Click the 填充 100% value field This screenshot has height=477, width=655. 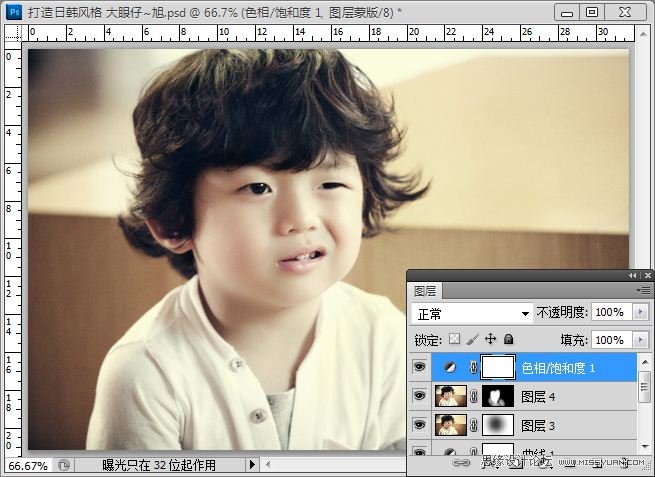click(612, 340)
